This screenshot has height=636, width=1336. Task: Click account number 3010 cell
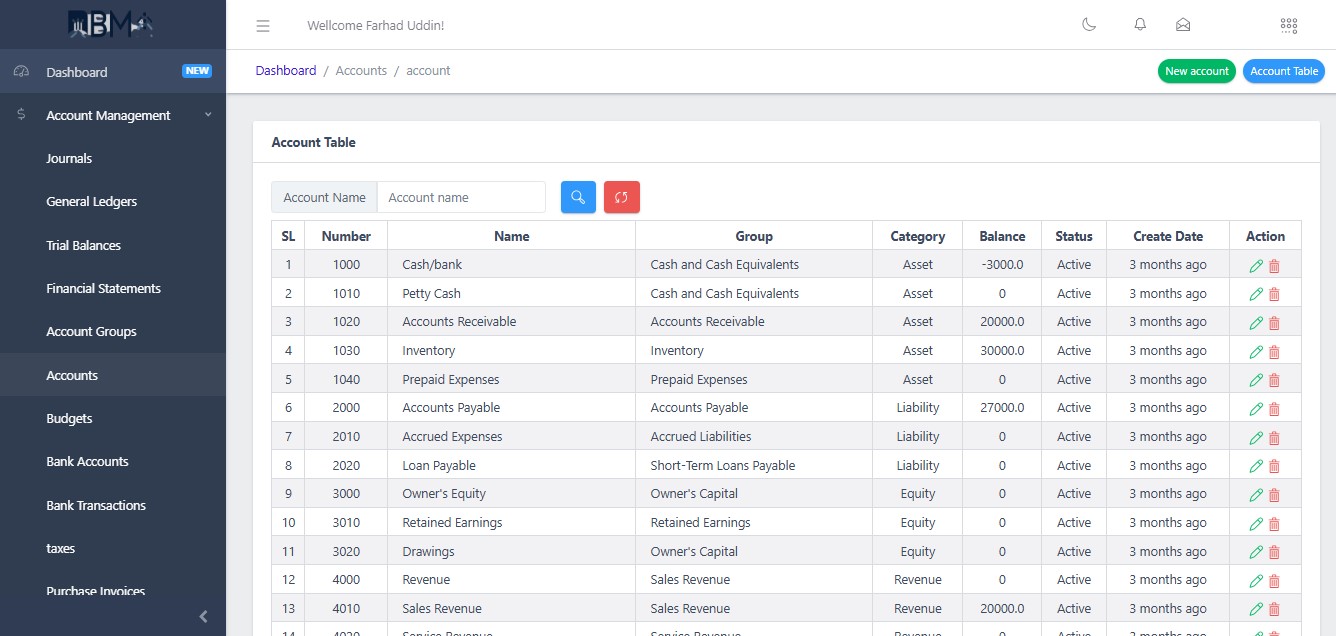346,522
